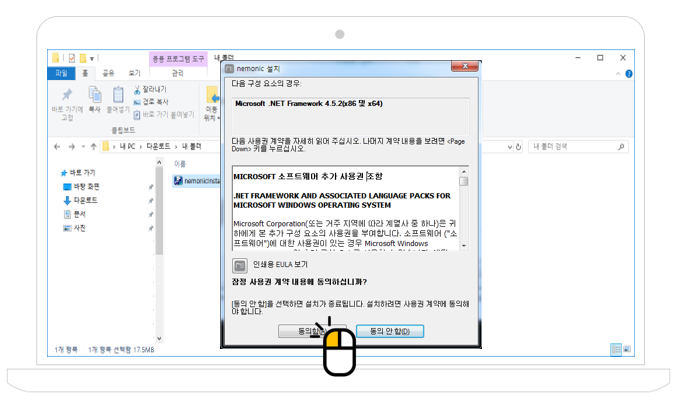Open the quick access toolbar dropdown arrow

(x=92, y=58)
